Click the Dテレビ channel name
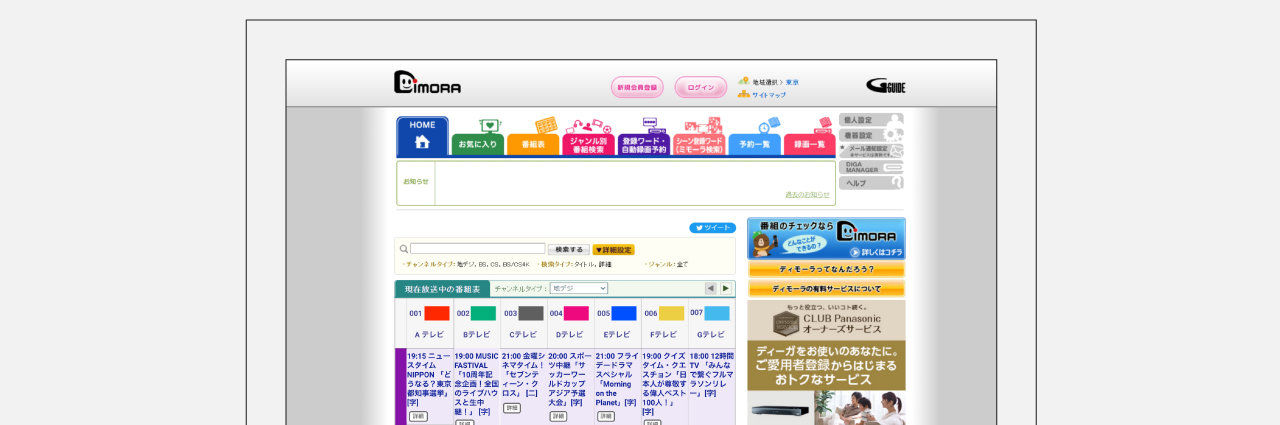 (x=571, y=335)
